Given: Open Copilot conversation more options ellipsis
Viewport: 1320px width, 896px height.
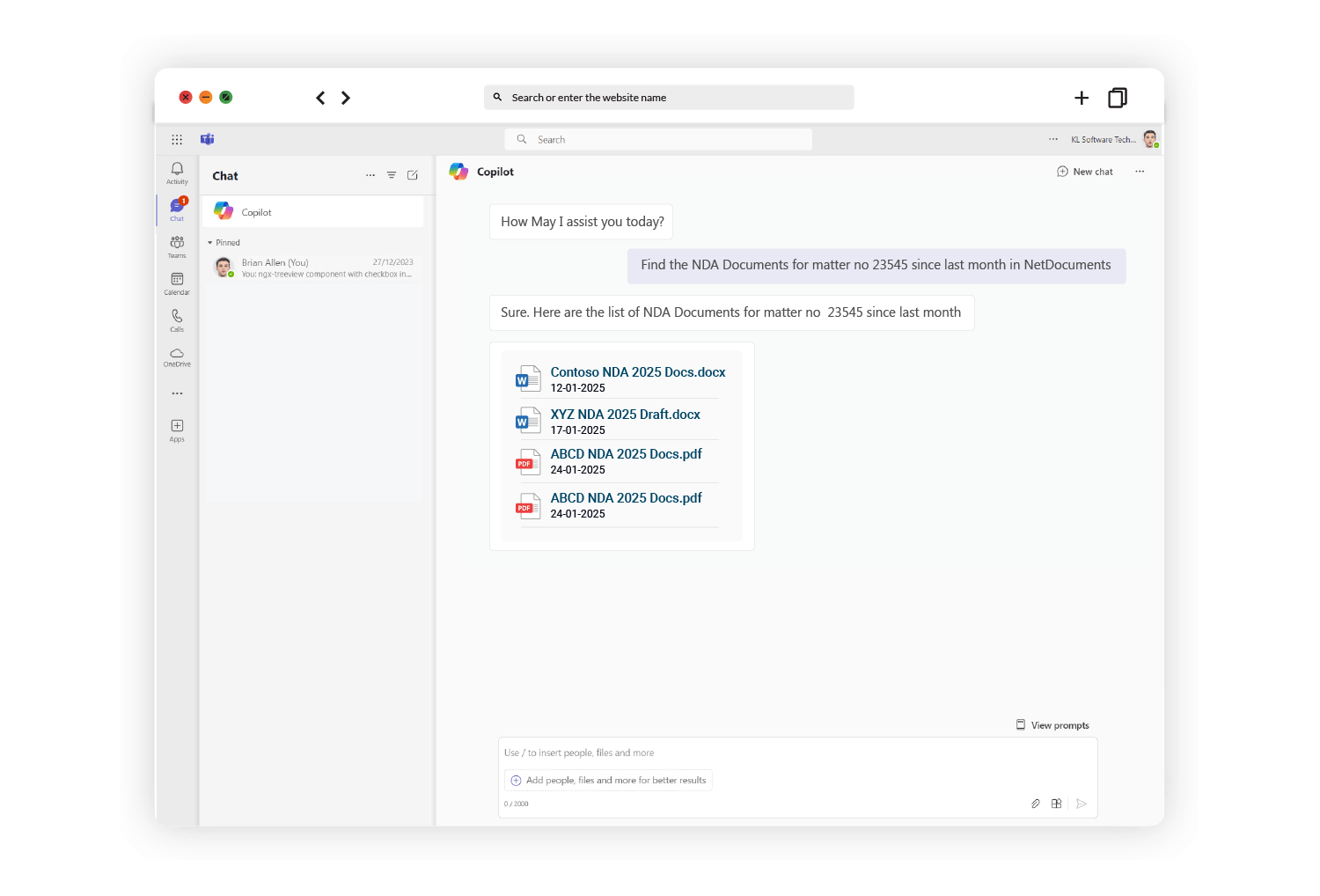Looking at the screenshot, I should [x=1140, y=172].
